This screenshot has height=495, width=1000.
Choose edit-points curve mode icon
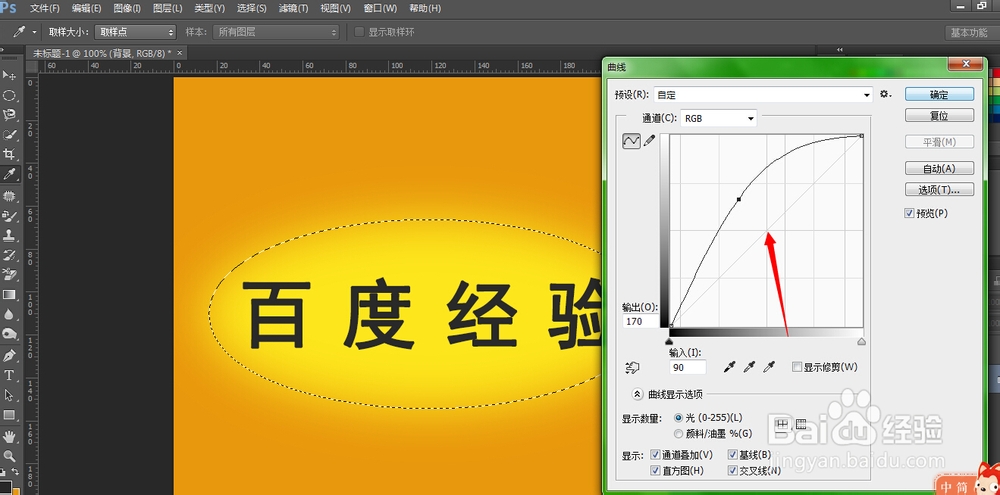(631, 141)
